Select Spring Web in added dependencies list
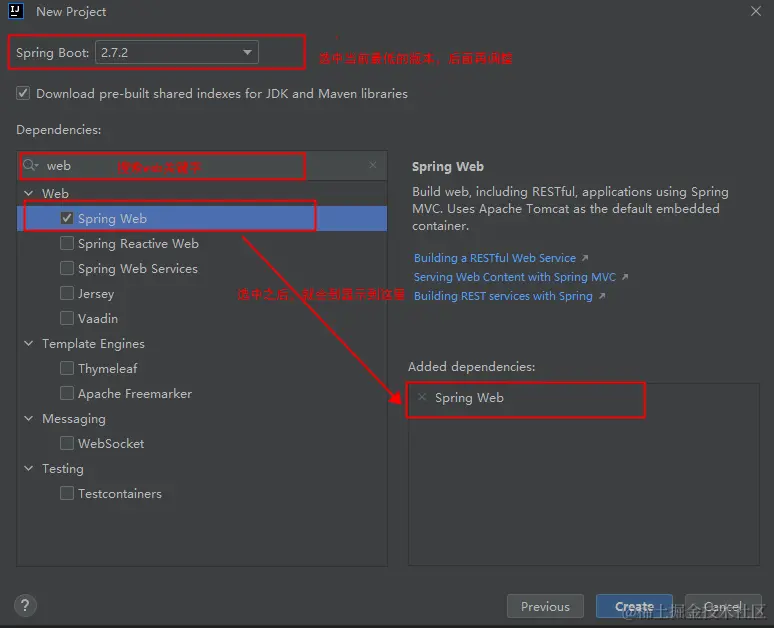 469,397
